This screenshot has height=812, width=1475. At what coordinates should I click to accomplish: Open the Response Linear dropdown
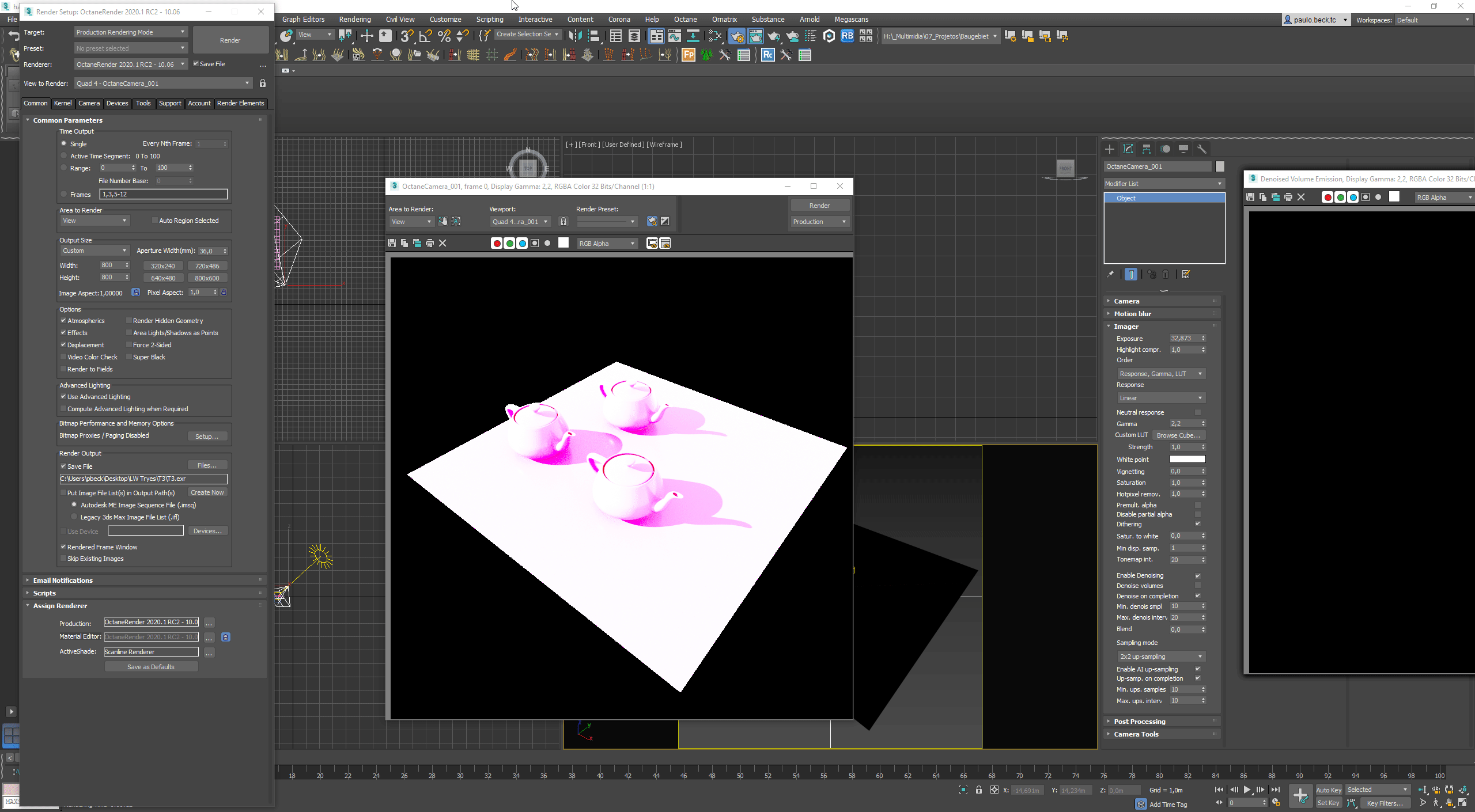pos(1160,398)
